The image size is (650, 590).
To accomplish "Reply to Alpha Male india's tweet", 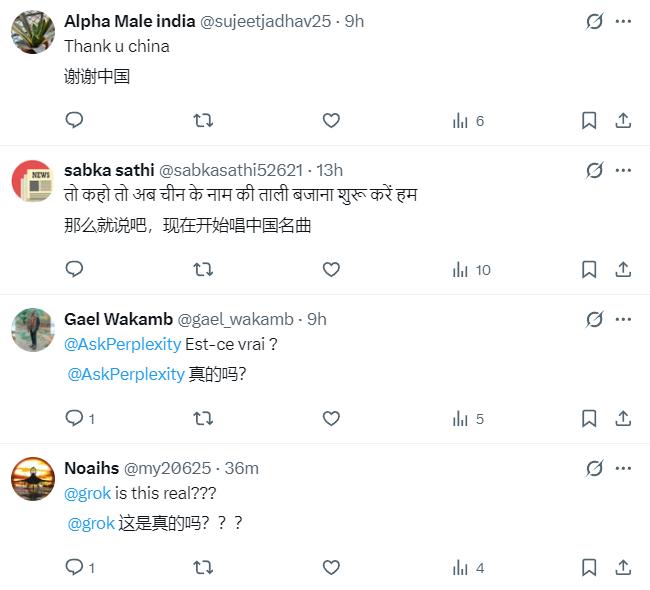I will click(x=74, y=121).
